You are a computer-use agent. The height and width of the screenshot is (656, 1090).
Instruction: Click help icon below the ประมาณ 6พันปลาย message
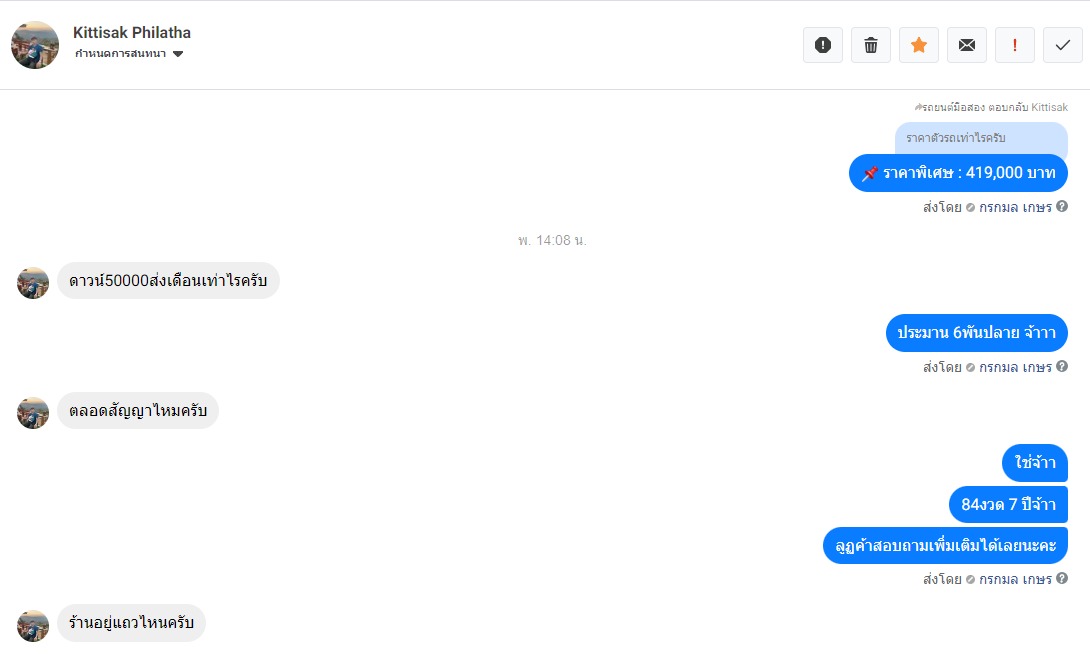pos(1062,367)
